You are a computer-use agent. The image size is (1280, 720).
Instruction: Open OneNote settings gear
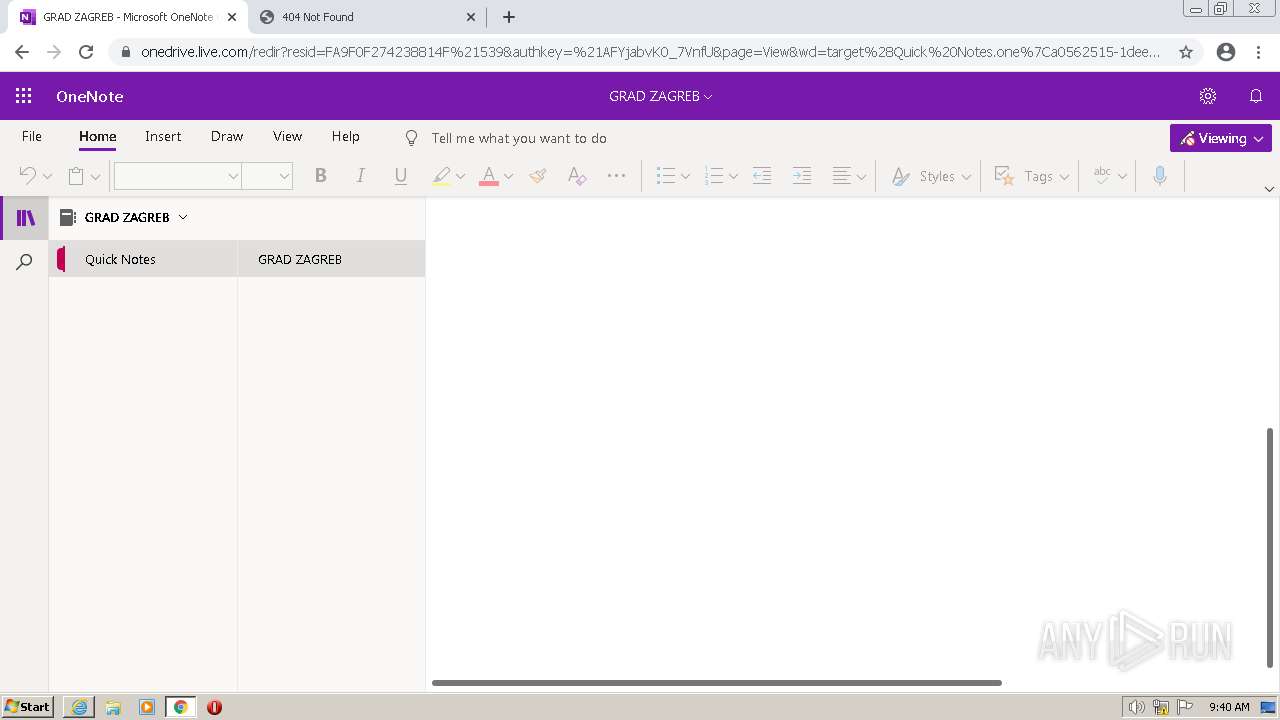[1208, 96]
